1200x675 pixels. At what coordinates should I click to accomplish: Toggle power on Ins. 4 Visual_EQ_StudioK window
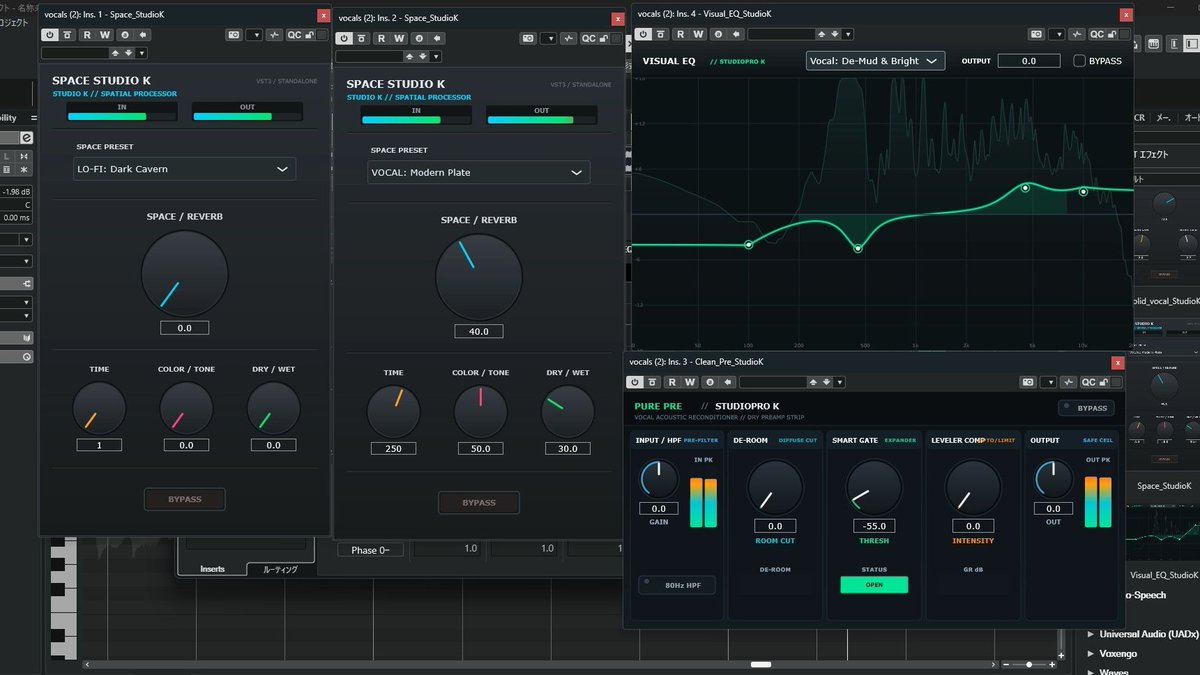point(643,34)
